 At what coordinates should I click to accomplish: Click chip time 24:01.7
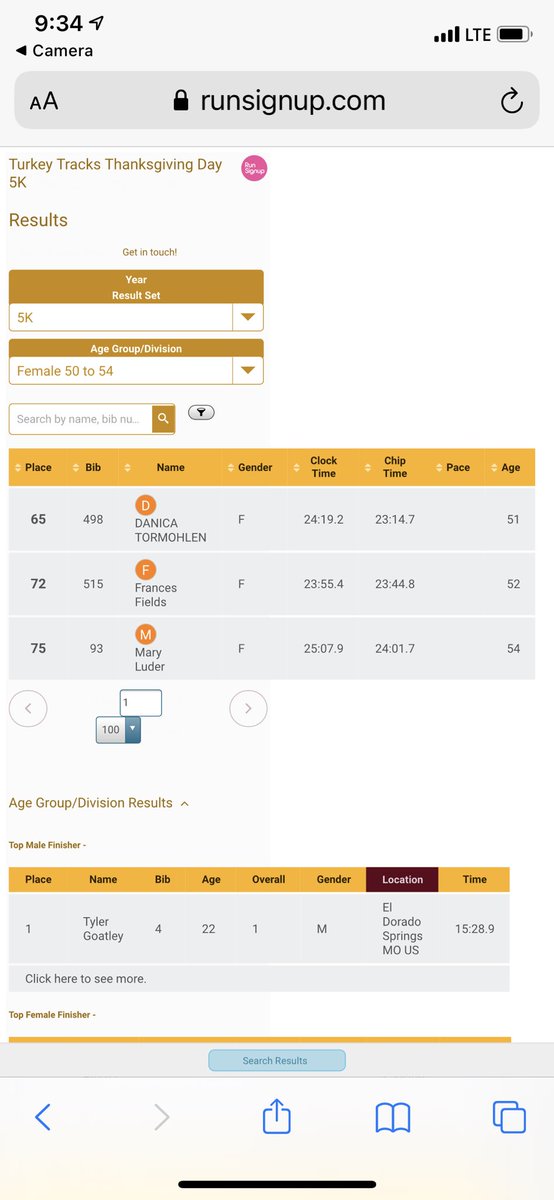[x=395, y=649]
